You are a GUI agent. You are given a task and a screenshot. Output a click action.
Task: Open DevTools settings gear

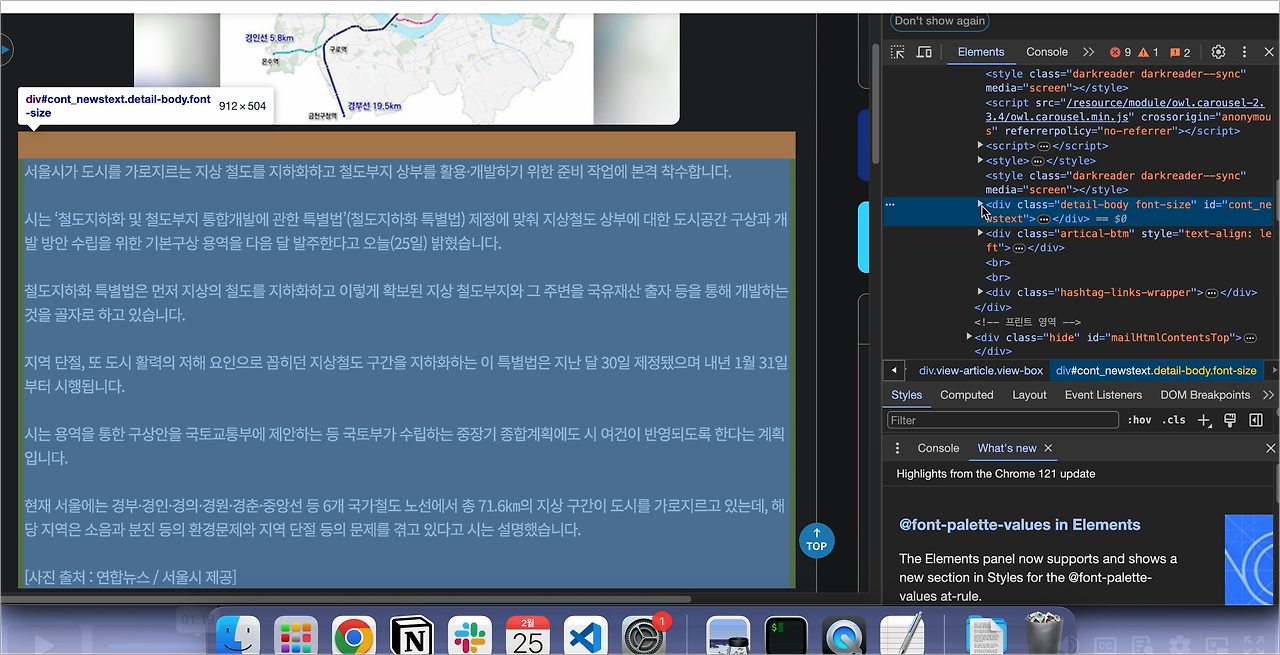[x=1218, y=52]
